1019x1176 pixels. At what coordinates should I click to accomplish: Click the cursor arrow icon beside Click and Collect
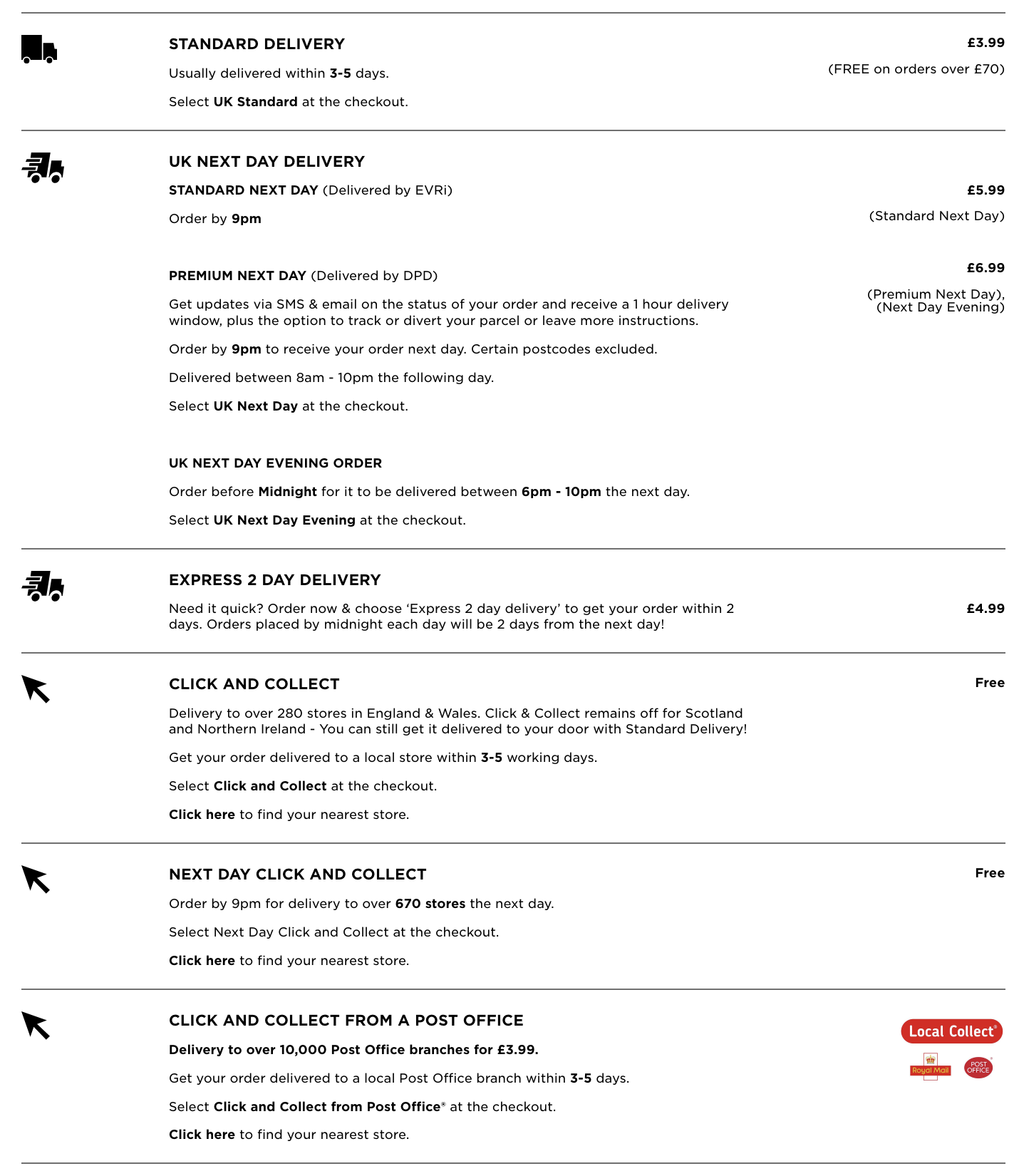(36, 689)
